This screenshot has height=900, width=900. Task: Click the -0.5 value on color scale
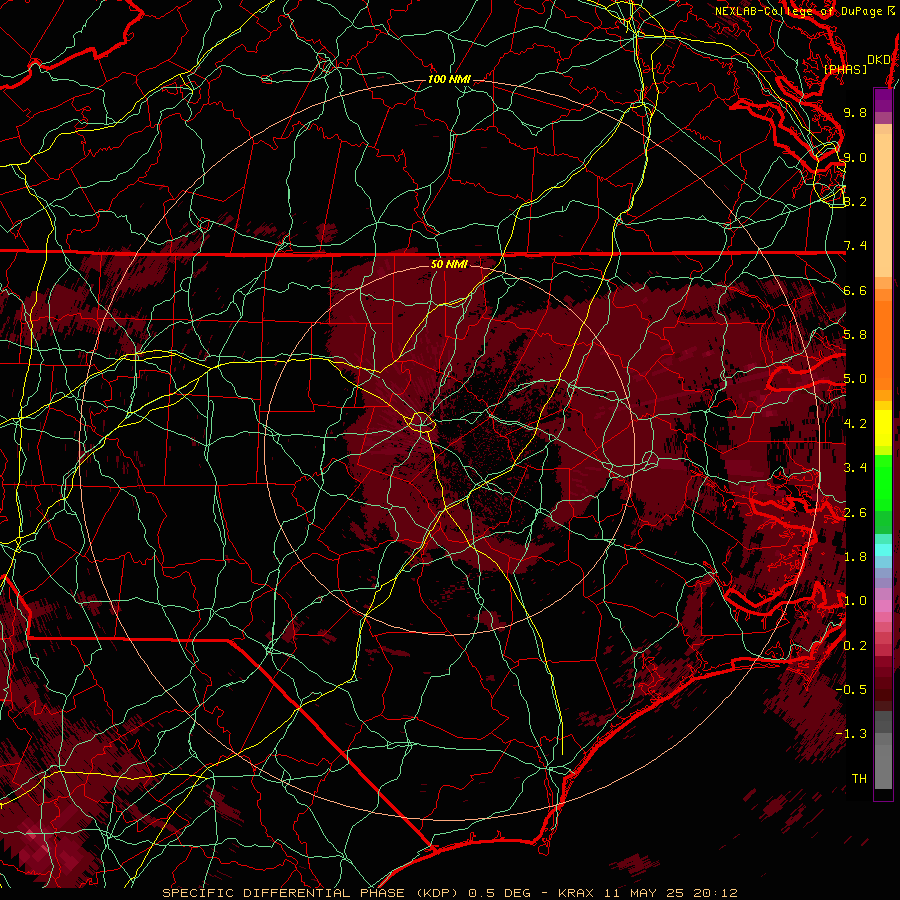(x=851, y=690)
